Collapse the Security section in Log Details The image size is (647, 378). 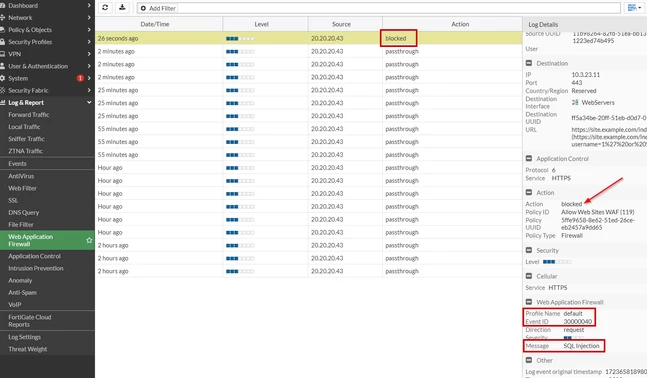pyautogui.click(x=529, y=250)
